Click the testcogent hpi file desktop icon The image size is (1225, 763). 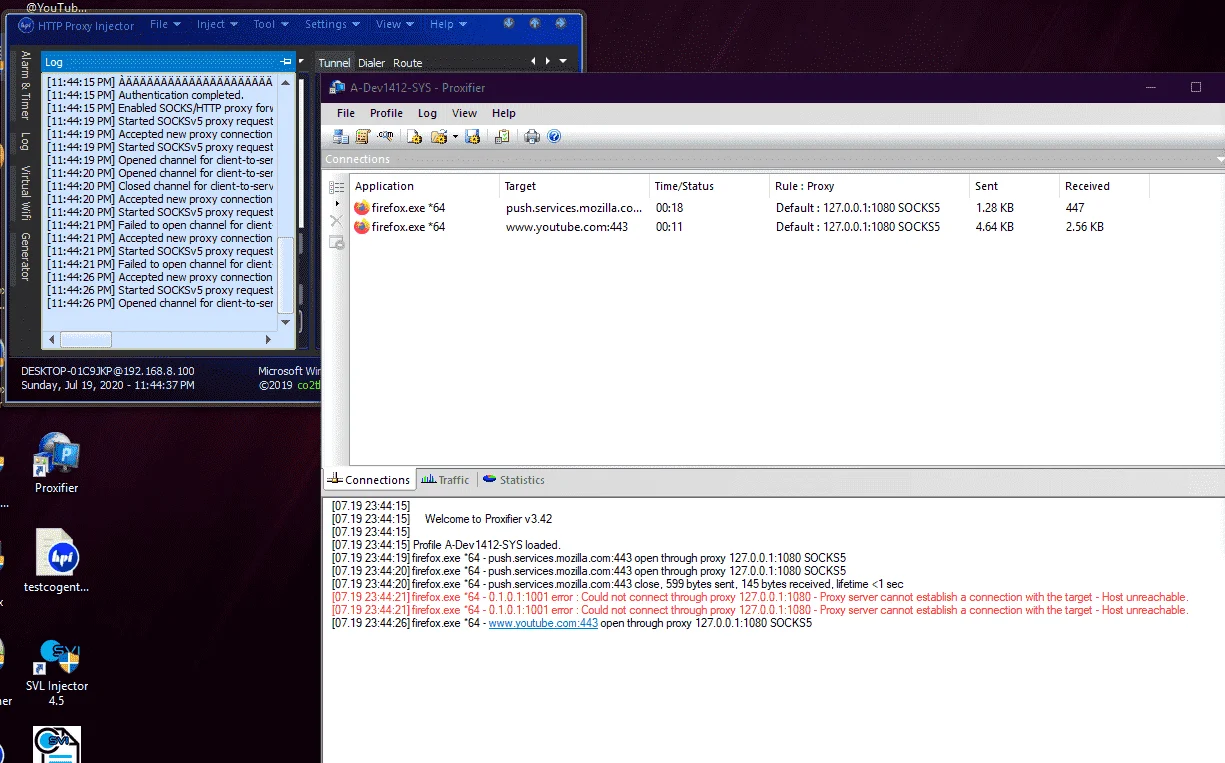click(57, 561)
